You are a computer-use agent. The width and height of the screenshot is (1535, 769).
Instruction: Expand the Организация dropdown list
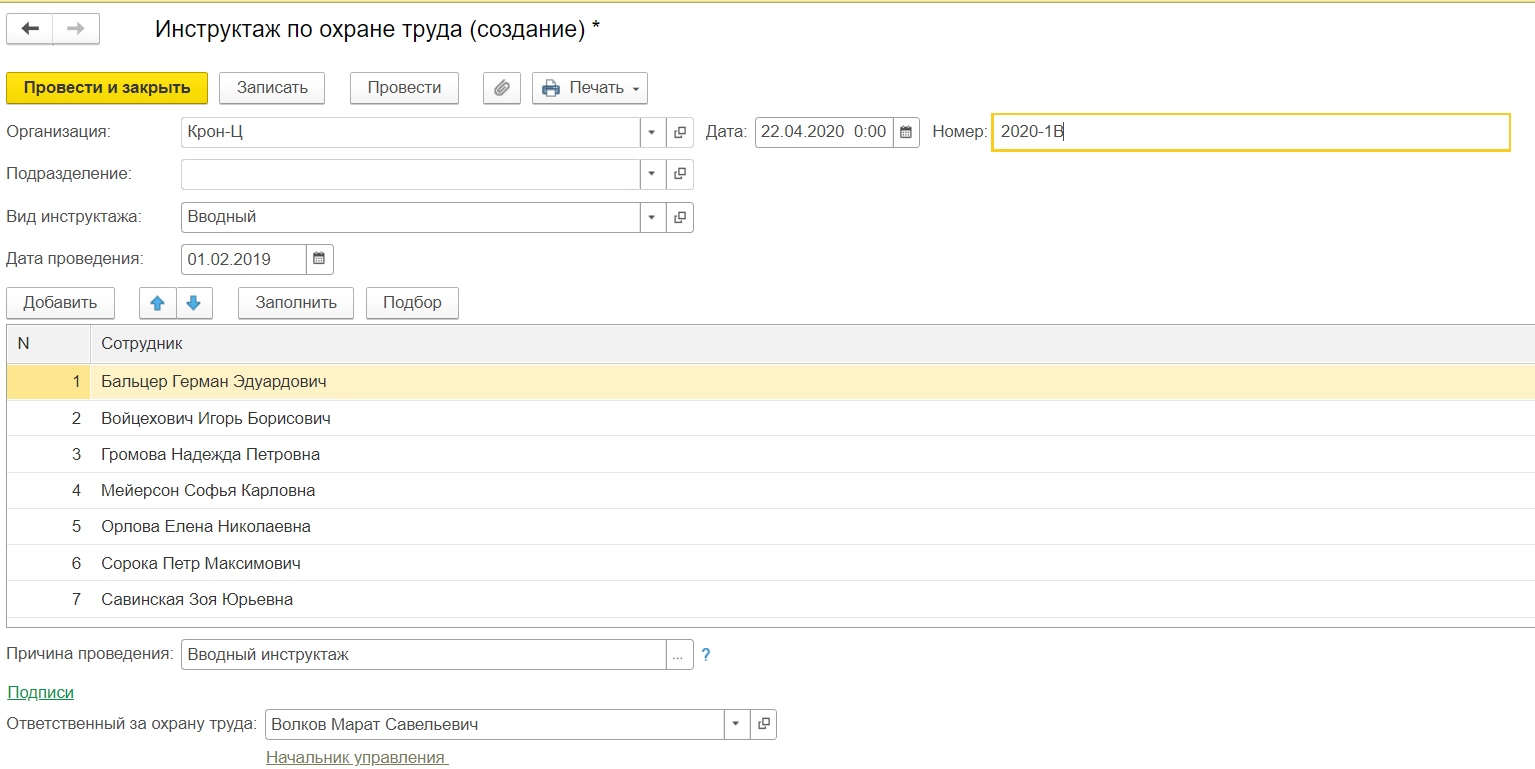point(652,132)
